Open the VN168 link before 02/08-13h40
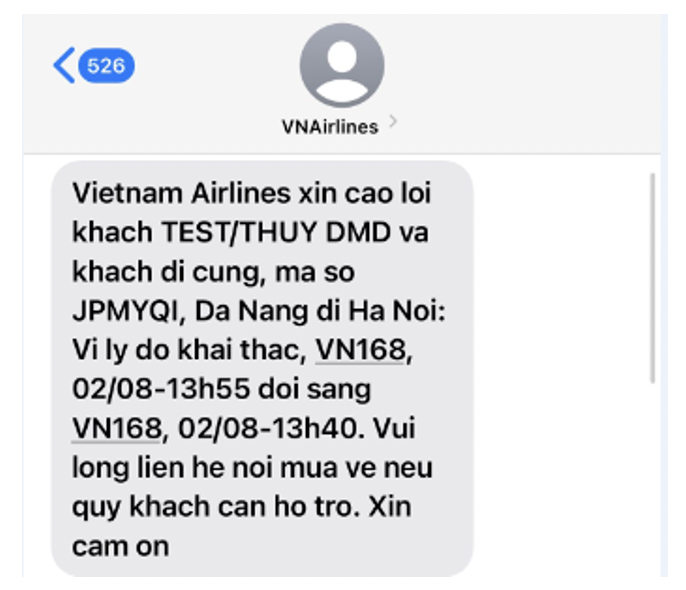This screenshot has height=590, width=686. coord(117,428)
